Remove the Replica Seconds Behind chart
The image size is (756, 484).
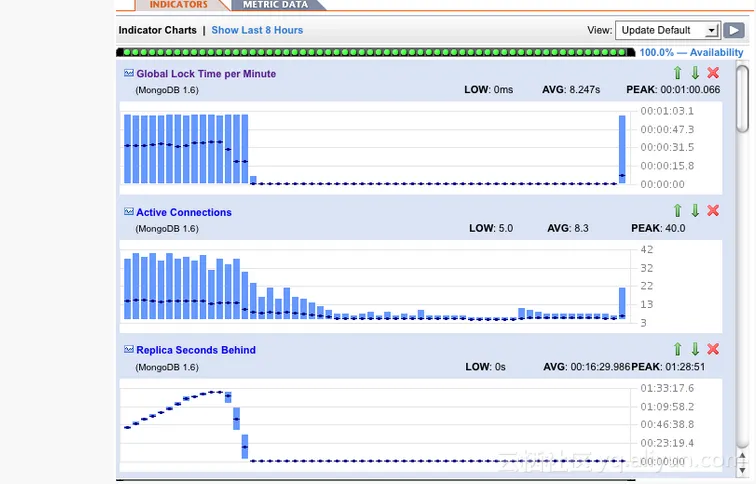click(x=713, y=349)
